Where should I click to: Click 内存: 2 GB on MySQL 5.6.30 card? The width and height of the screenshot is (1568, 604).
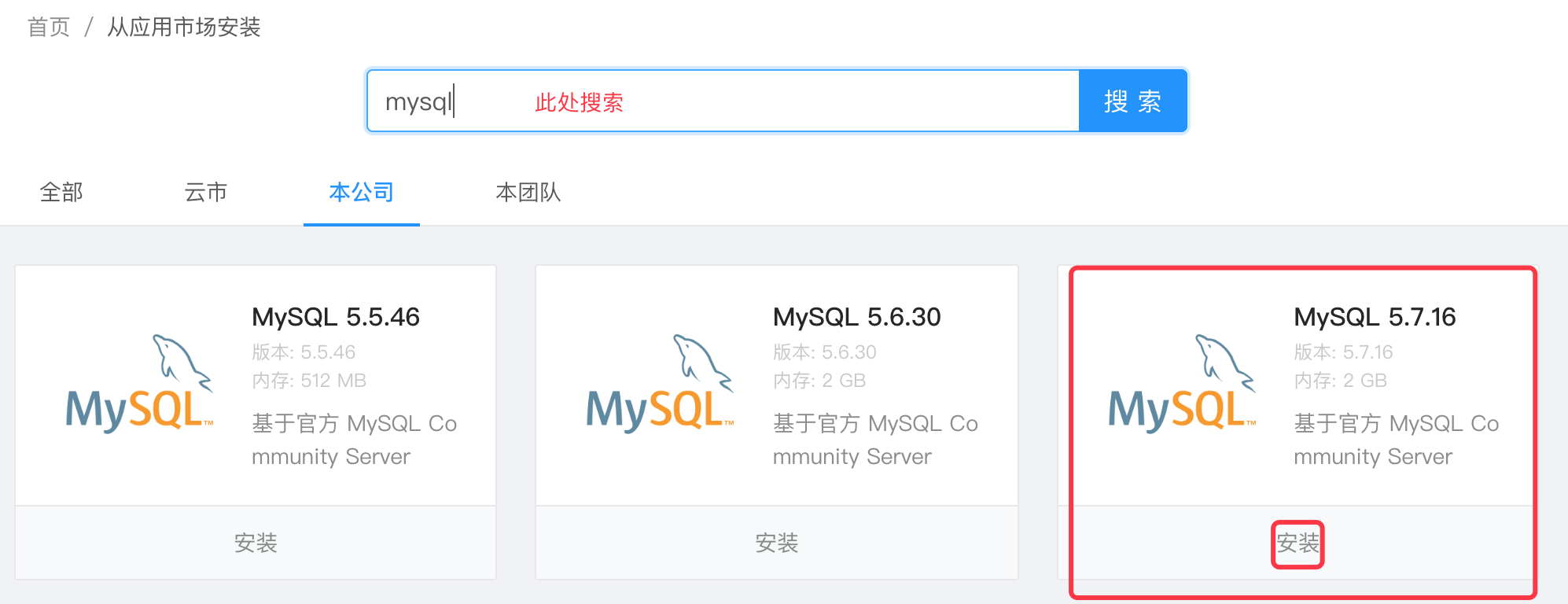(x=819, y=381)
